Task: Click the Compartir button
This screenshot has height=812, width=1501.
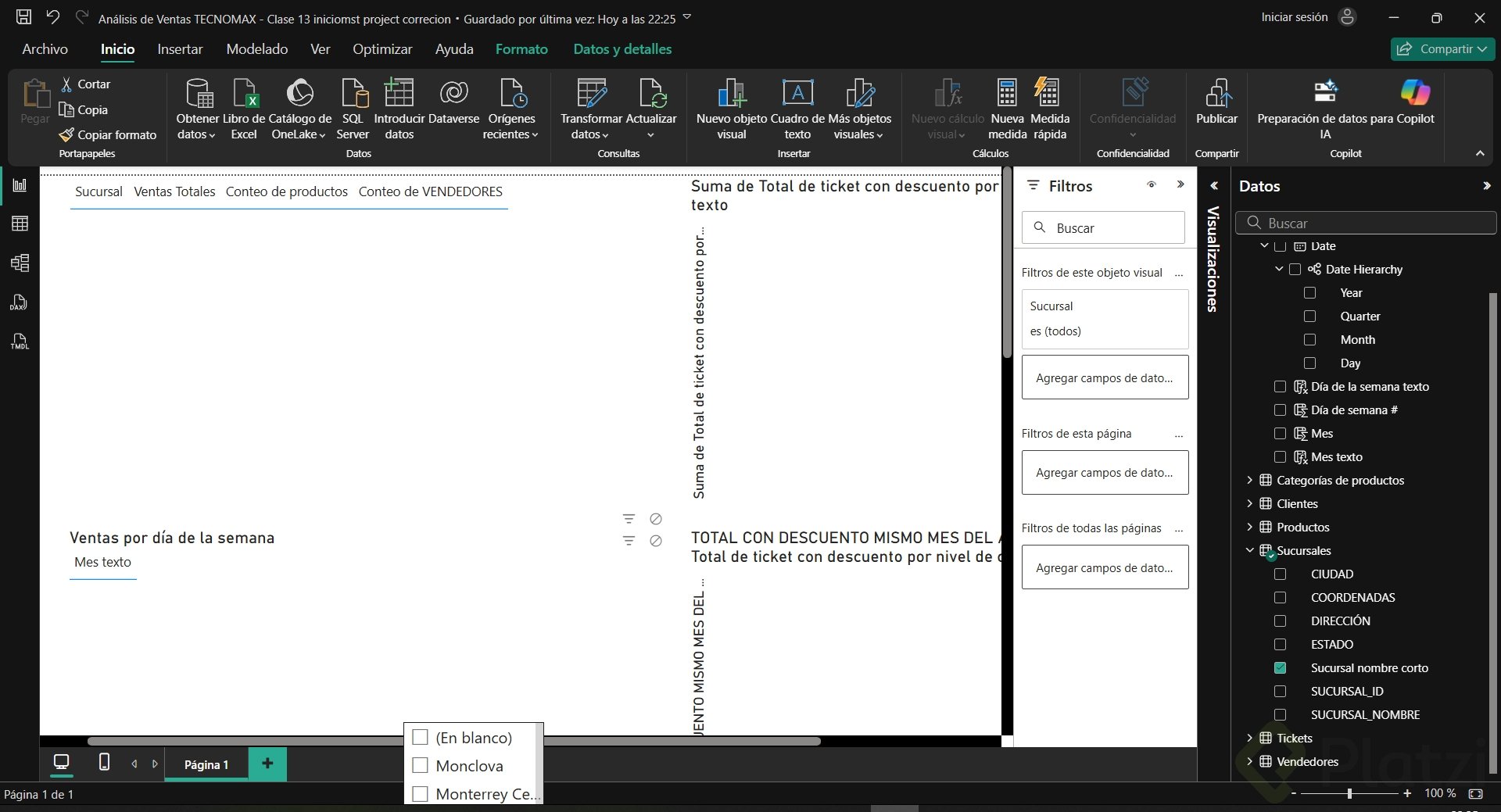Action: [1442, 49]
